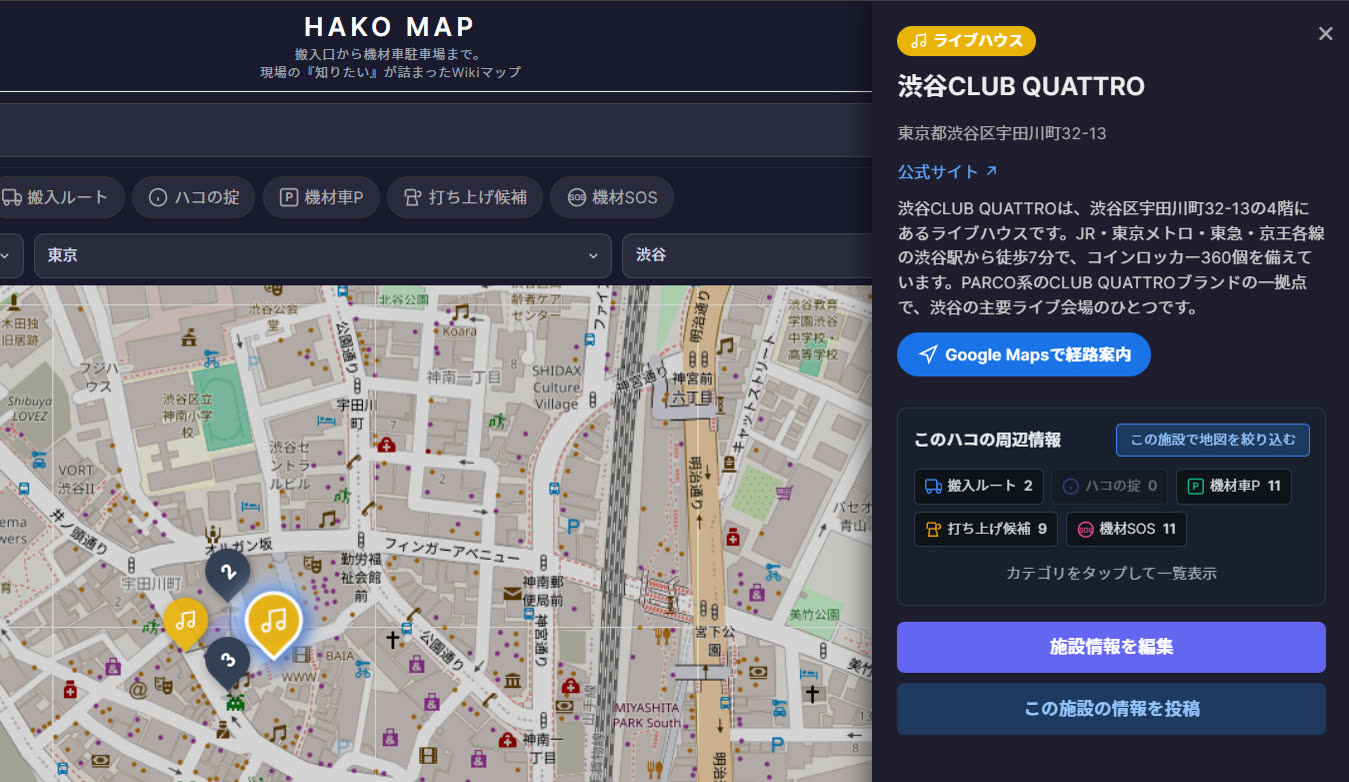Click the このハコの周辺情報 heading
The width and height of the screenshot is (1349, 782).
(987, 440)
